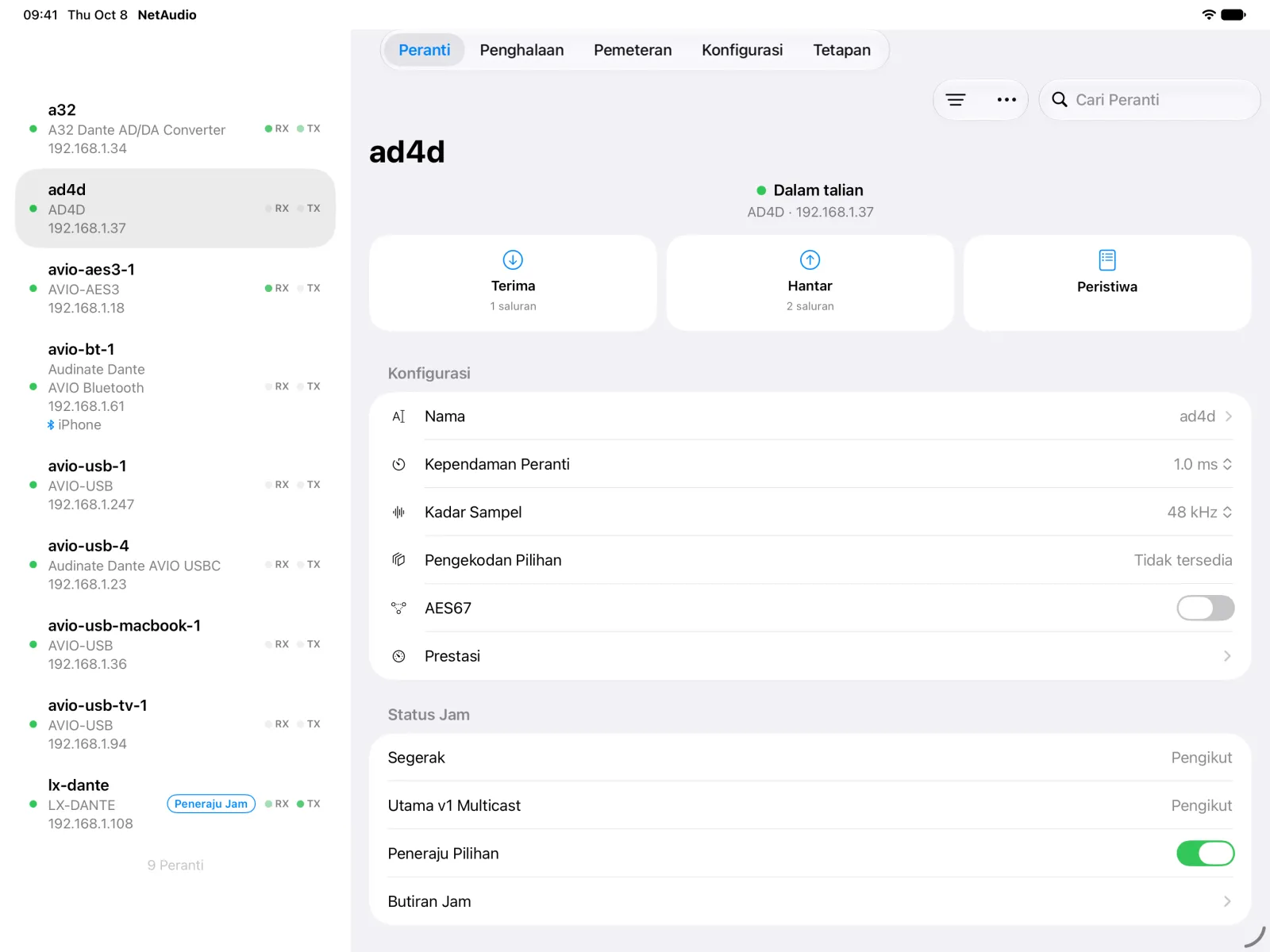This screenshot has height=952, width=1270.
Task: Switch to the Penghalaan tab
Action: click(x=521, y=50)
